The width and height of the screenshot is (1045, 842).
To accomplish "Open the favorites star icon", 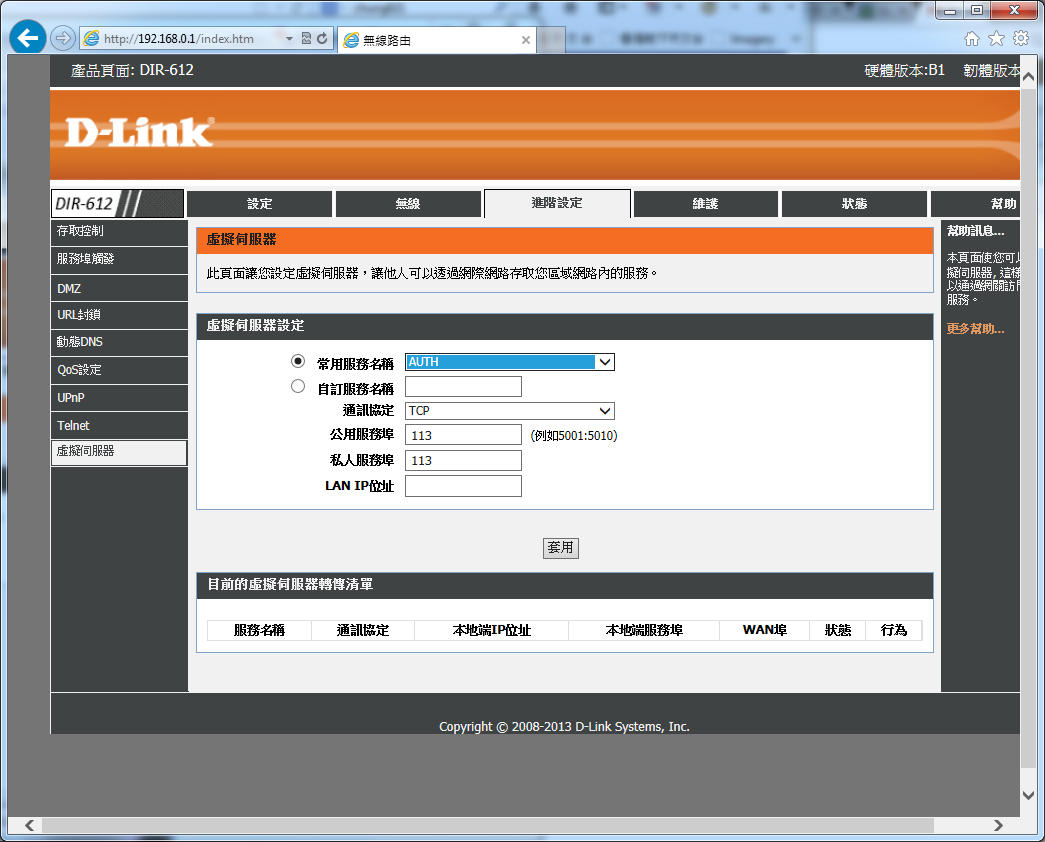I will [x=996, y=39].
